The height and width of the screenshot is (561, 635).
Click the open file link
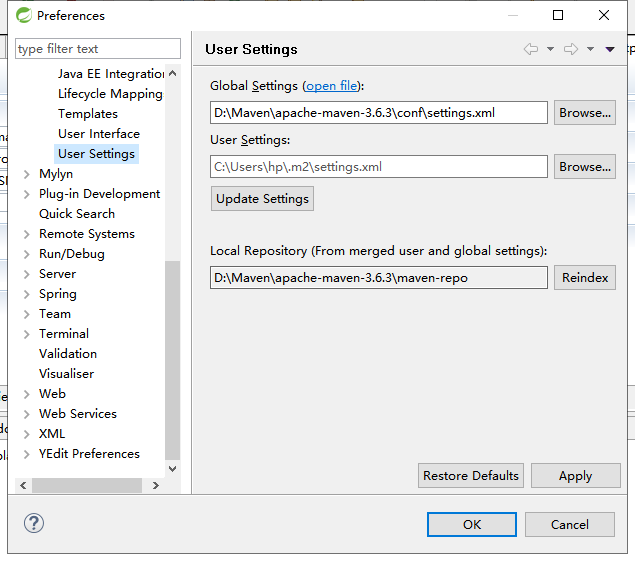(332, 86)
